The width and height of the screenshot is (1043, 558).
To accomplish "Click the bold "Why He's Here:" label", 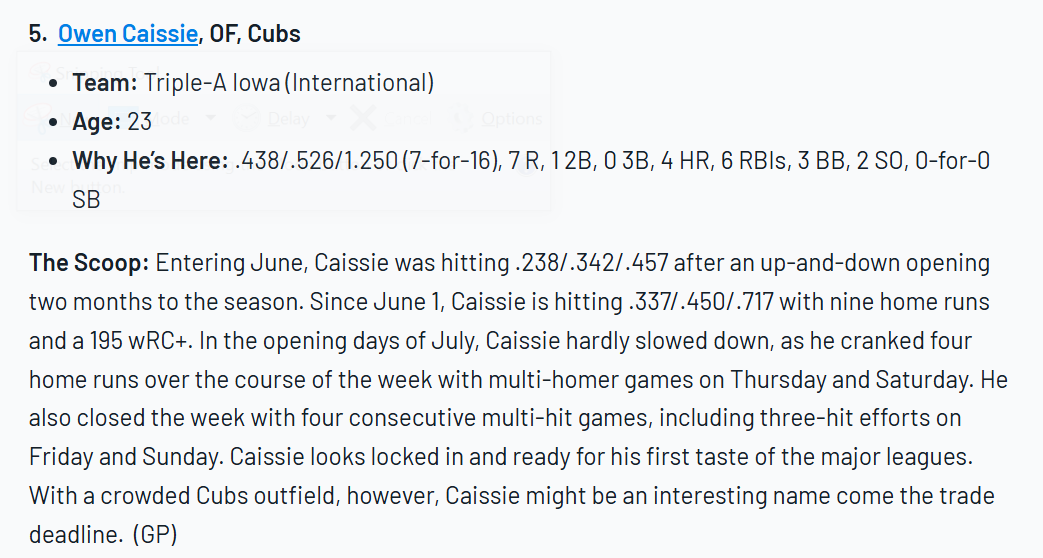I will [150, 161].
